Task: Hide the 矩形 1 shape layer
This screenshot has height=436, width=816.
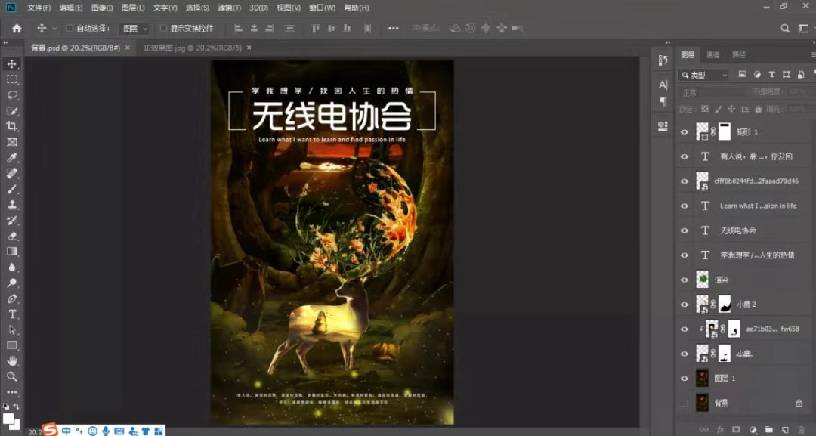Action: tap(684, 132)
